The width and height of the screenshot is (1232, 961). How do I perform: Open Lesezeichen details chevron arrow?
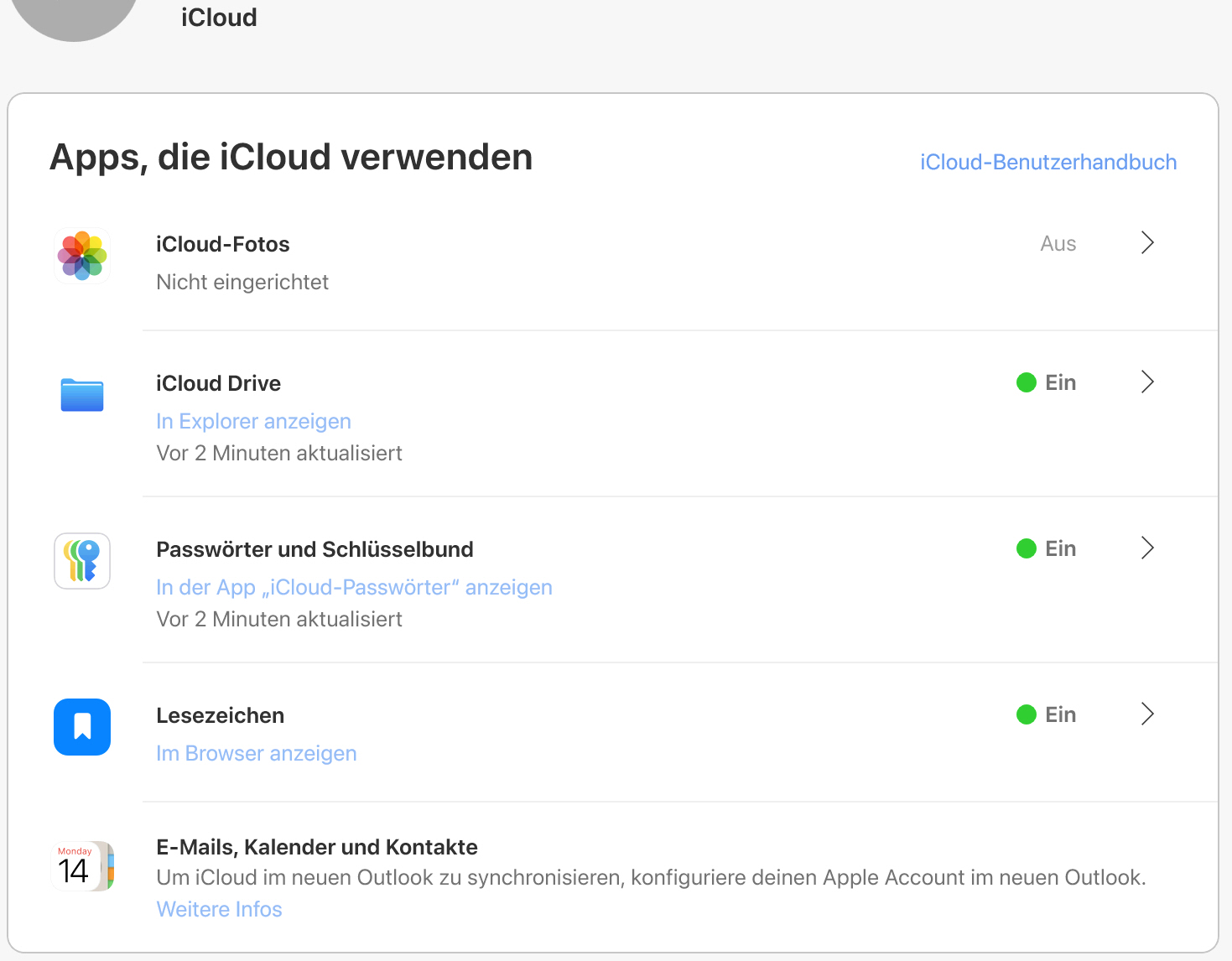coord(1147,714)
